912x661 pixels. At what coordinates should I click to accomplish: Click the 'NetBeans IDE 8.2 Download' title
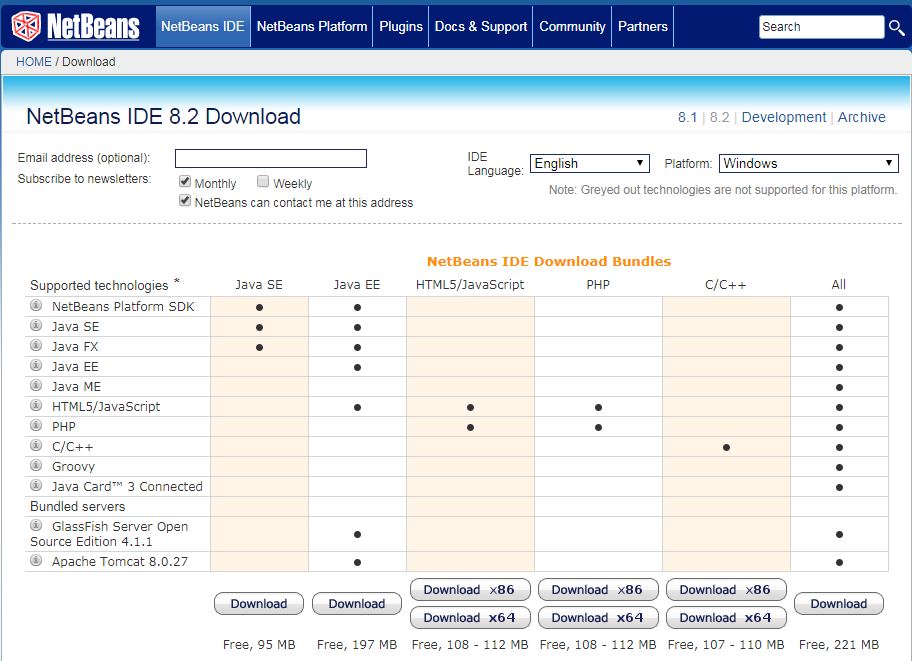pos(163,116)
